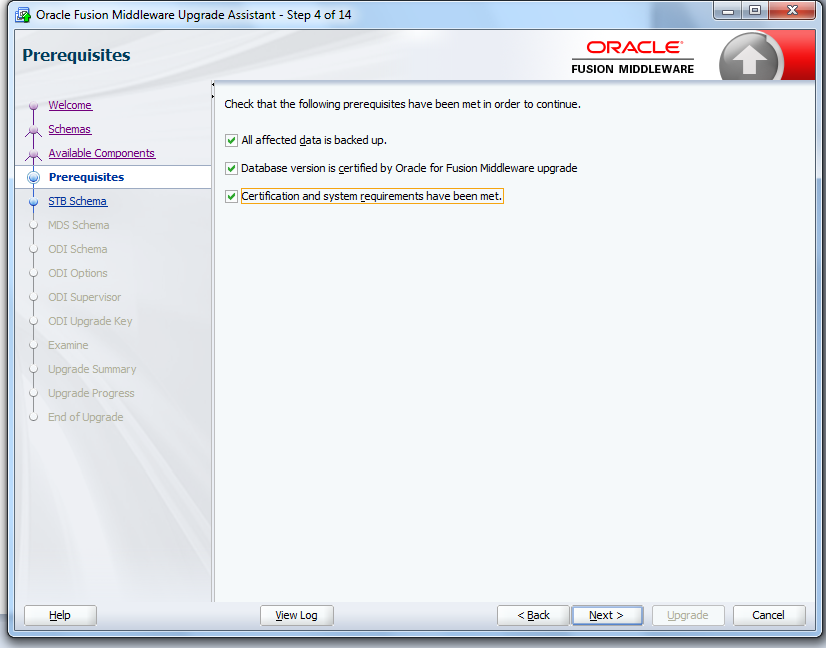Click the ODI Upgrade Key step
The image size is (826, 648).
tap(90, 321)
